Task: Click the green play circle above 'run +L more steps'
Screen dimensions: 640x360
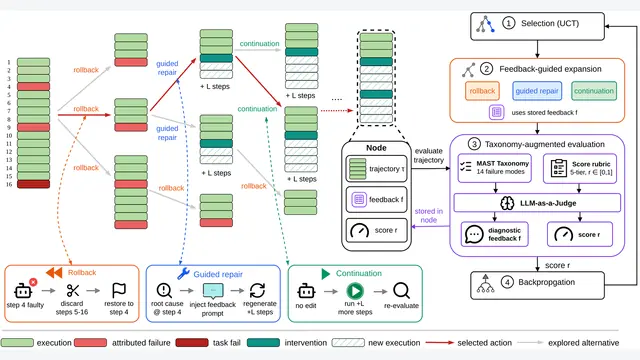Action: [355, 291]
